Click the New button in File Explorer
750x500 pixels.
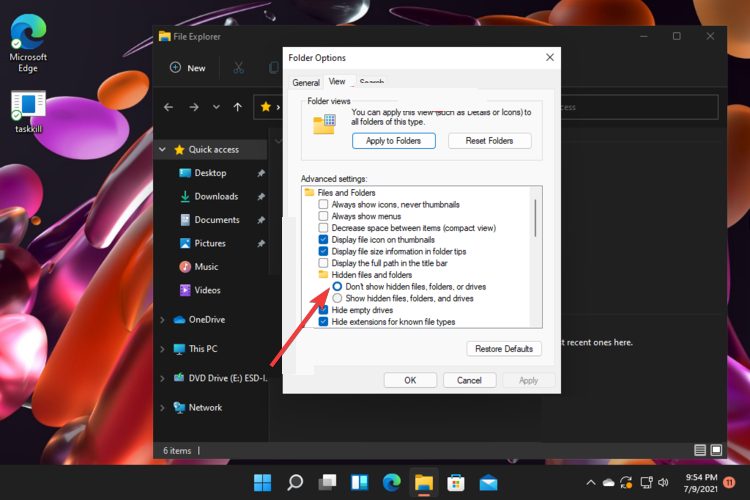tap(188, 68)
